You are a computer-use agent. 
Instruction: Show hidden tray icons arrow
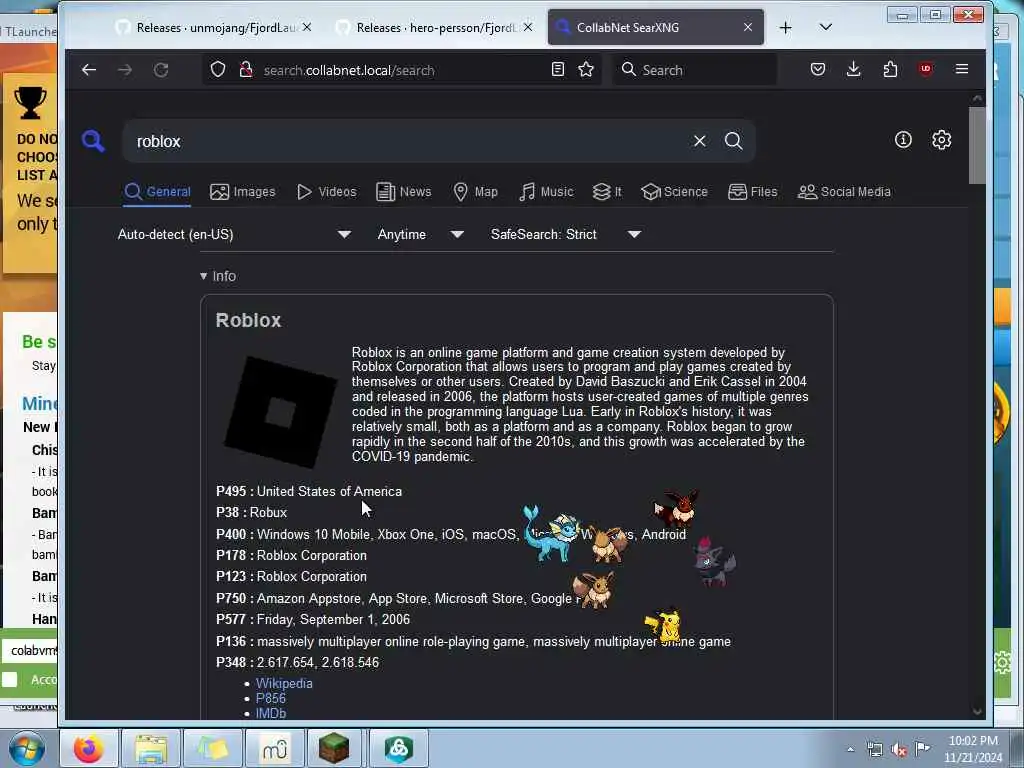(x=850, y=749)
